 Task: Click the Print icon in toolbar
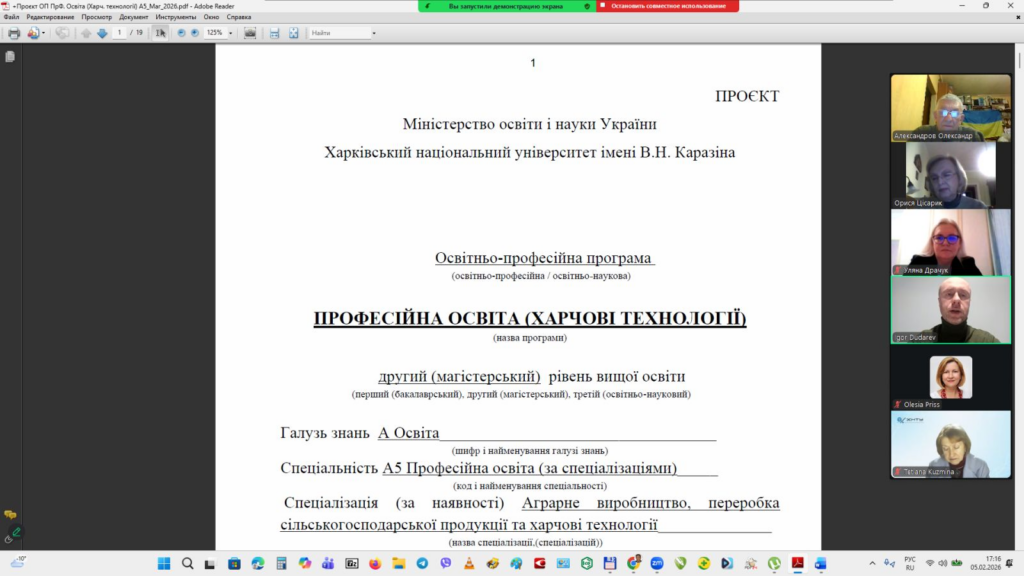(x=14, y=33)
